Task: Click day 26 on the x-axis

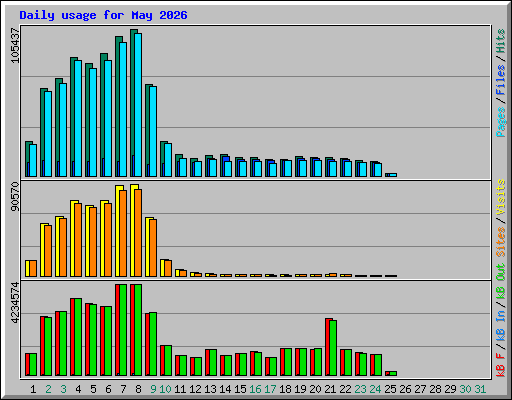Action: pos(405,389)
